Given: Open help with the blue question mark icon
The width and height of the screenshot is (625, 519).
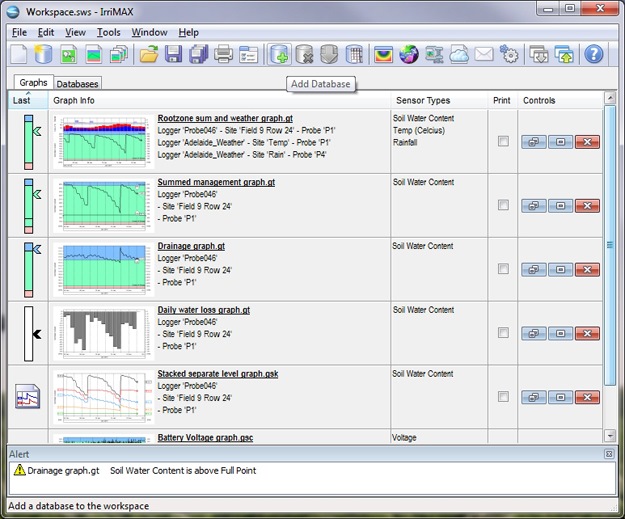Looking at the screenshot, I should (594, 54).
